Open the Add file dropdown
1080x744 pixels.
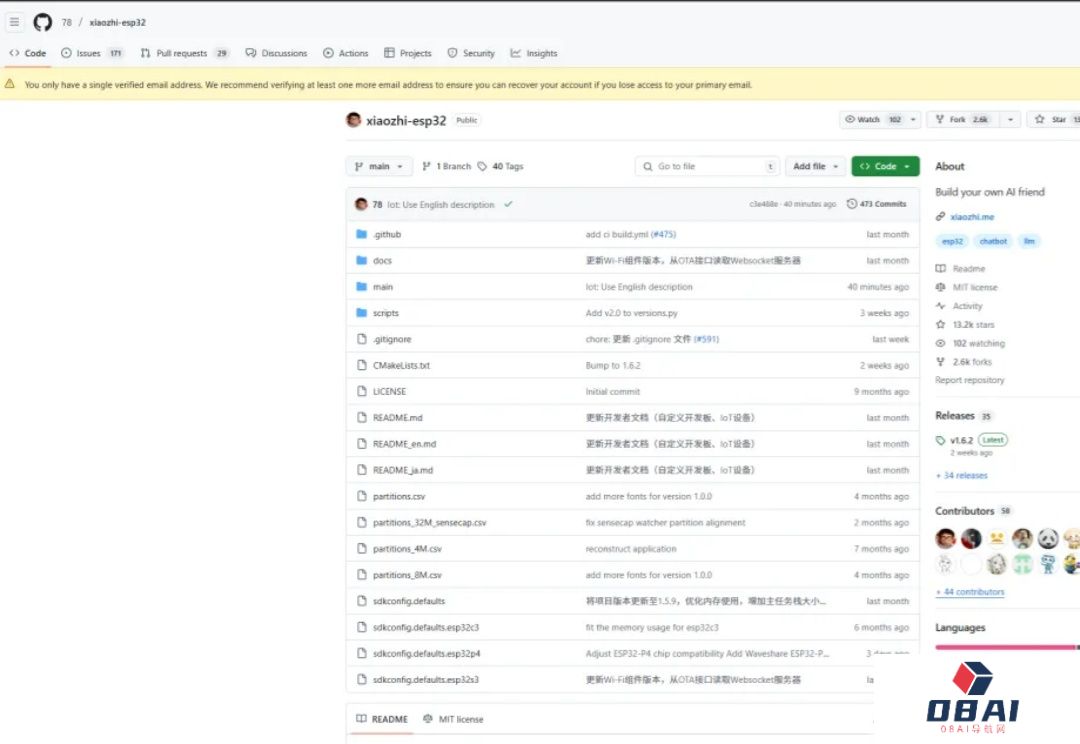pyautogui.click(x=816, y=166)
